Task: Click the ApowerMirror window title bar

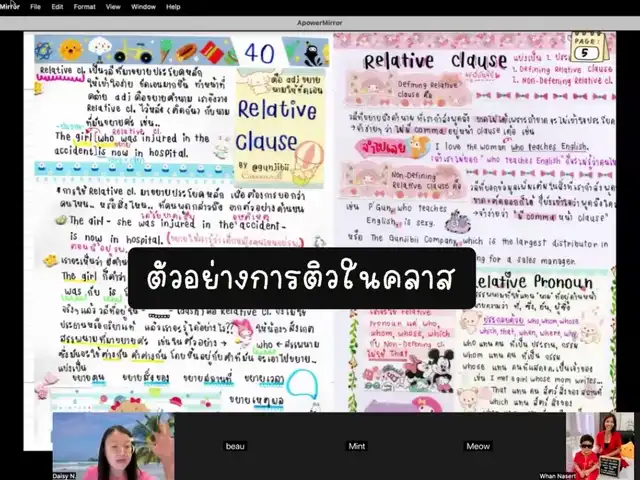Action: coord(320,20)
